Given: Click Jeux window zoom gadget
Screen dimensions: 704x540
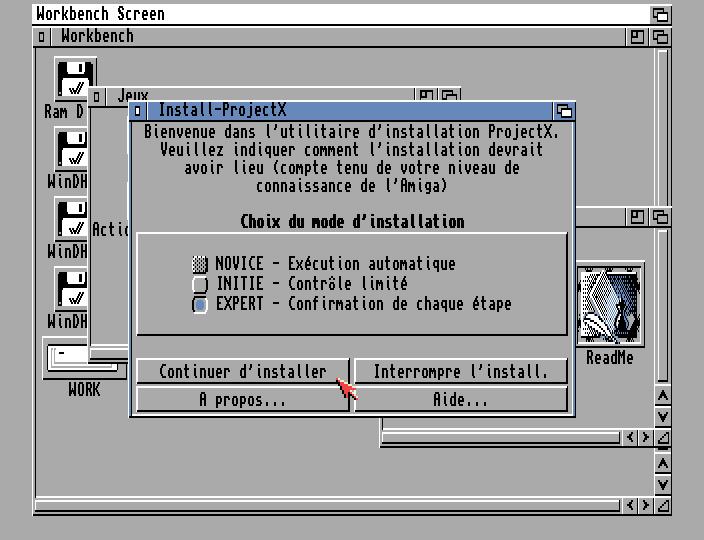Looking at the screenshot, I should click(426, 95).
